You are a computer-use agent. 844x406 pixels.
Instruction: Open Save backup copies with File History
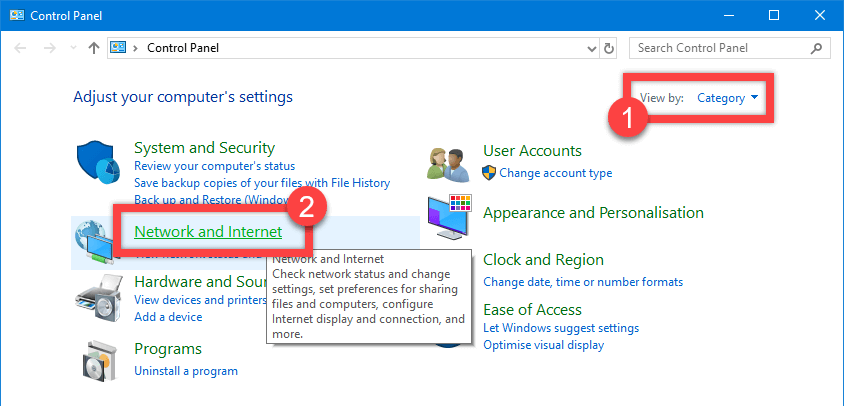pyautogui.click(x=262, y=183)
